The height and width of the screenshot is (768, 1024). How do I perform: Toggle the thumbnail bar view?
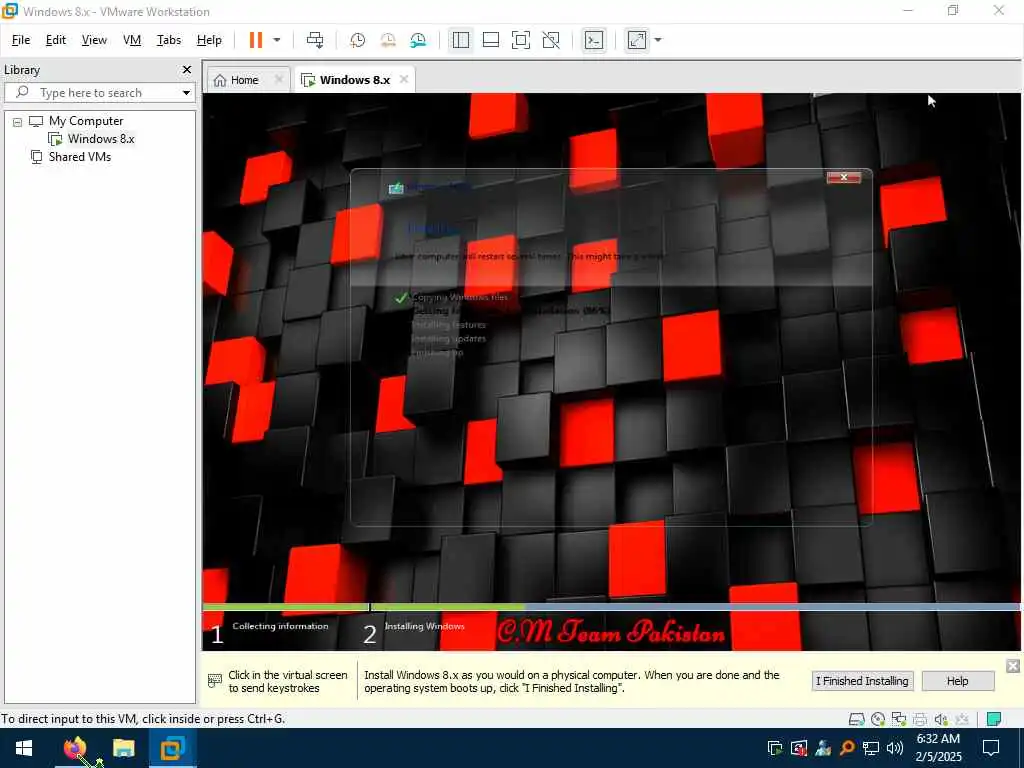pos(490,40)
